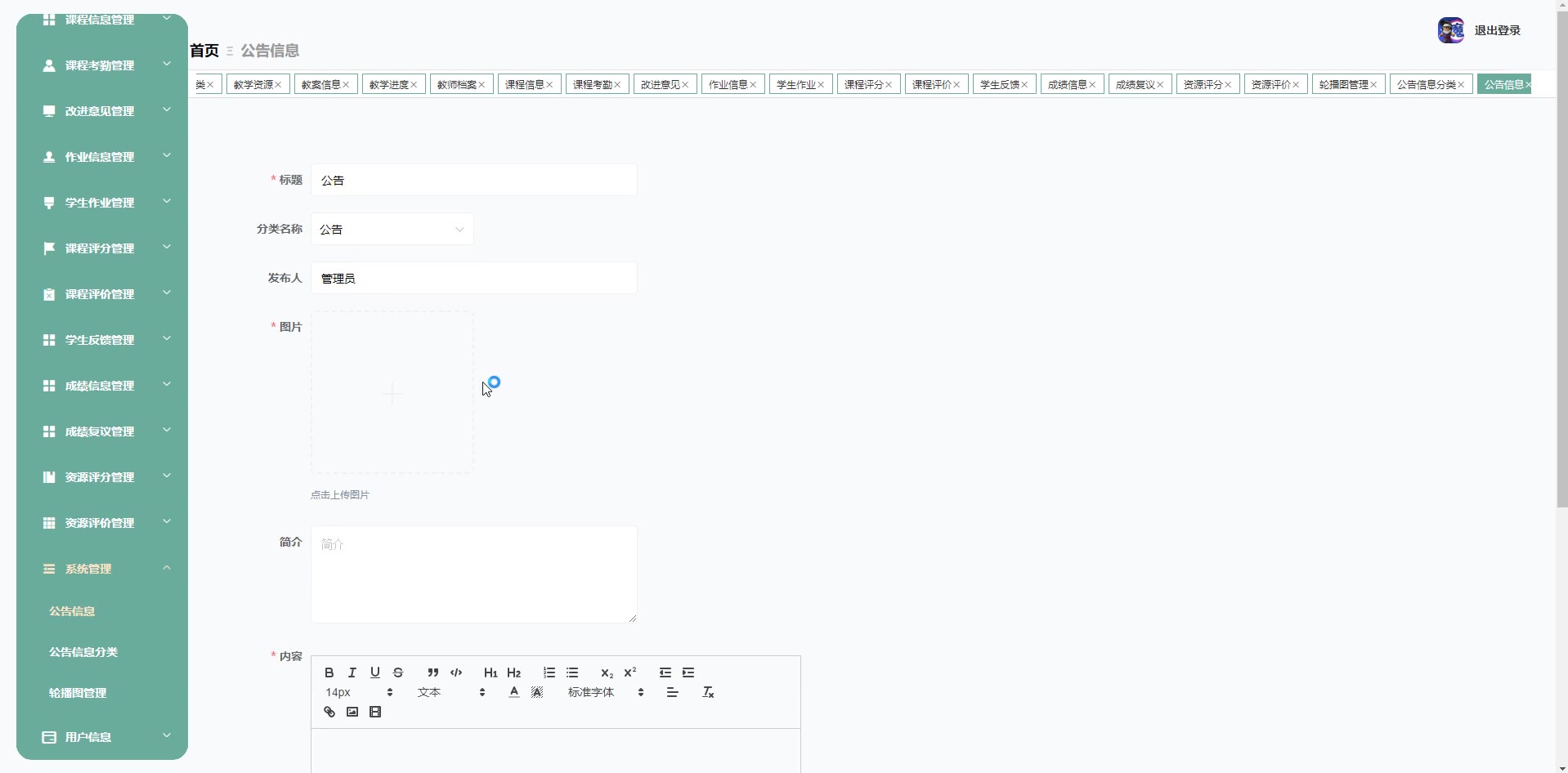The image size is (1568, 773).
Task: Create a bulleted list
Action: (x=572, y=672)
